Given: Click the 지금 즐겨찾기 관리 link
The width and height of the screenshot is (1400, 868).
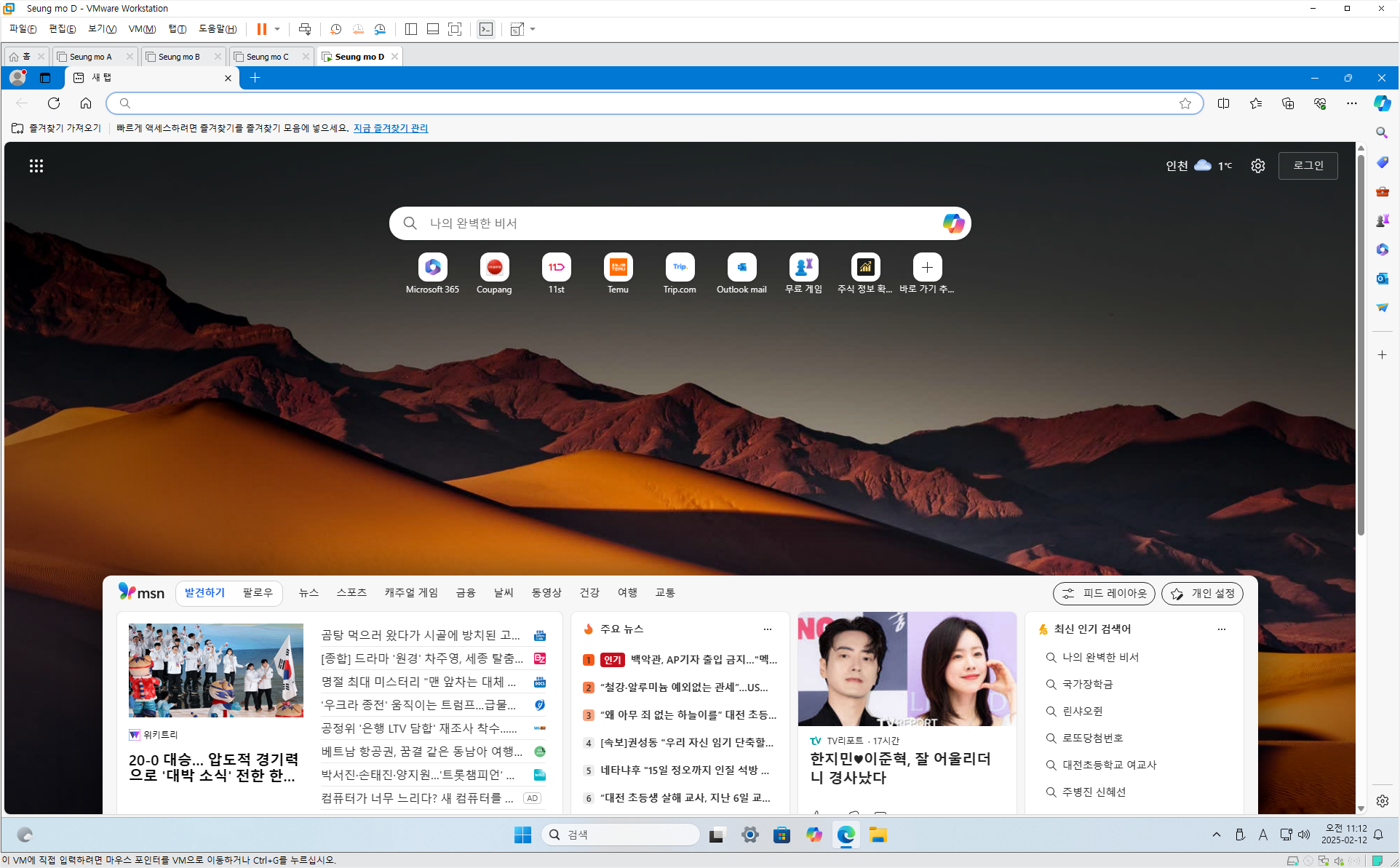Looking at the screenshot, I should tap(390, 128).
